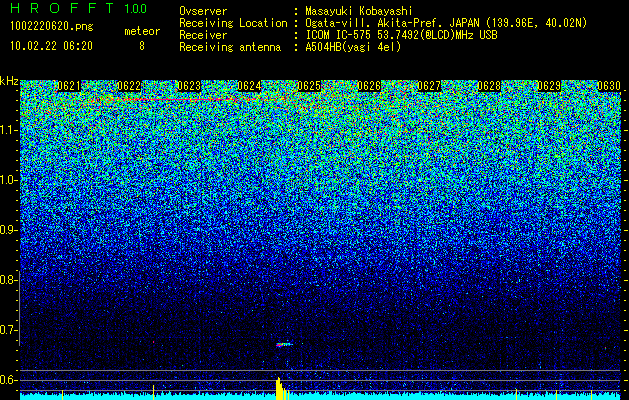
Task: Click the 1.1 kHz axis label
Action: point(8,130)
